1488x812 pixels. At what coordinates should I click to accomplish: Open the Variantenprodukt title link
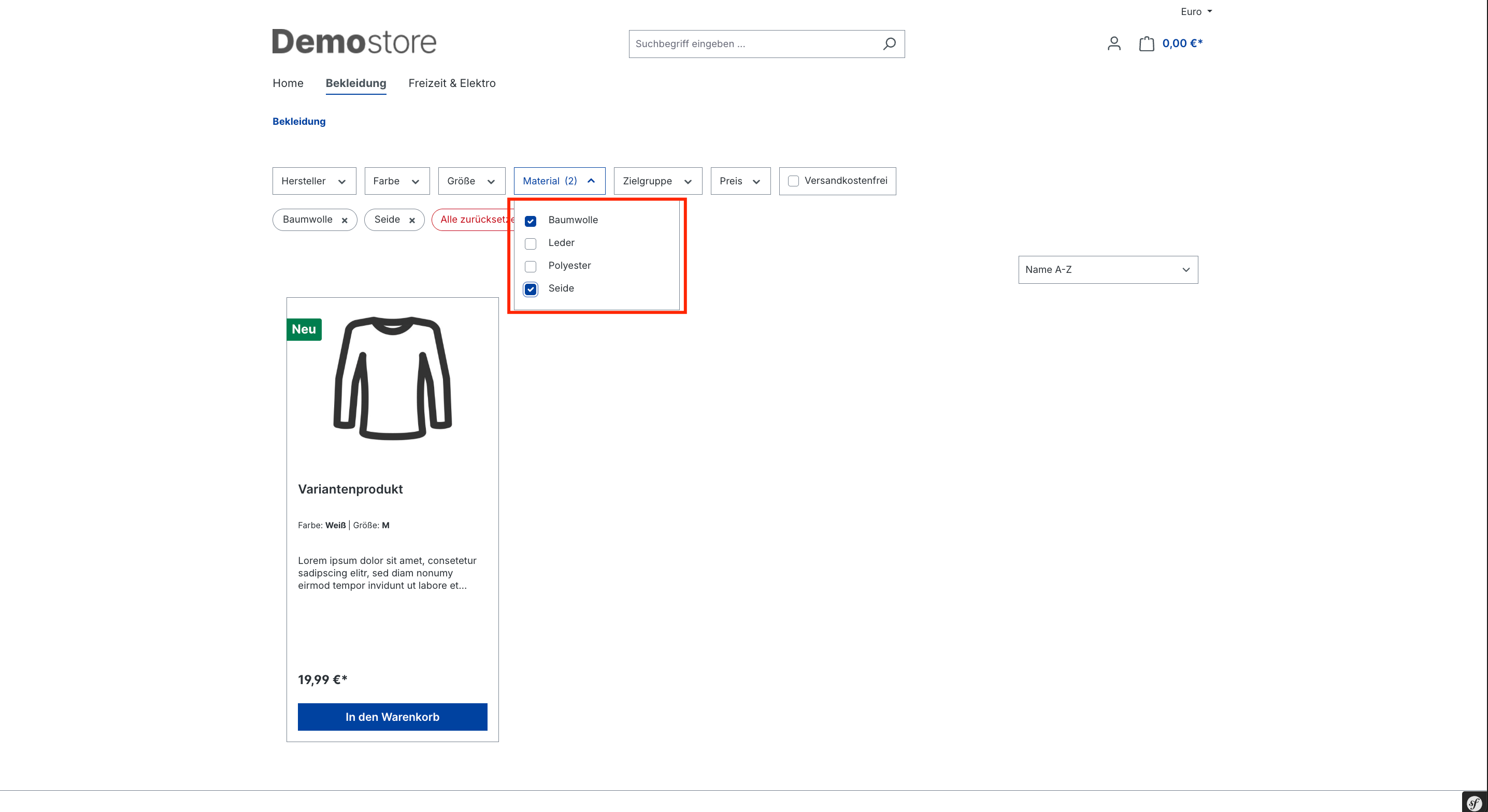click(x=350, y=489)
